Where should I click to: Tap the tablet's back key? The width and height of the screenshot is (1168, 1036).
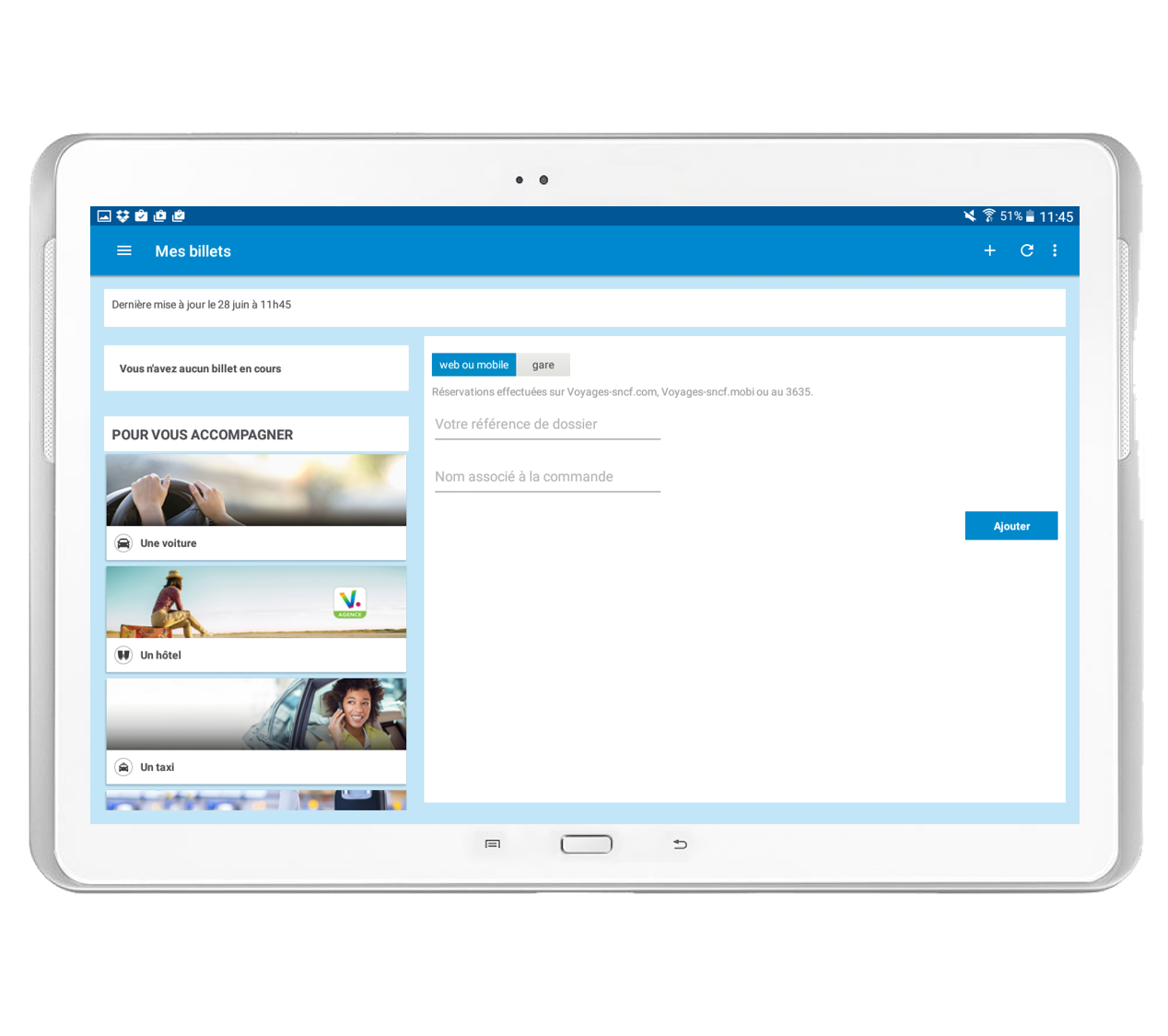pos(680,844)
